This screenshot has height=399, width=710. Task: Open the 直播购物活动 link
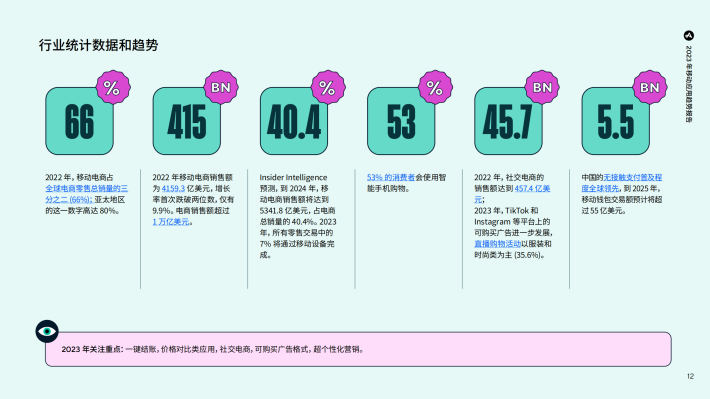pos(497,244)
